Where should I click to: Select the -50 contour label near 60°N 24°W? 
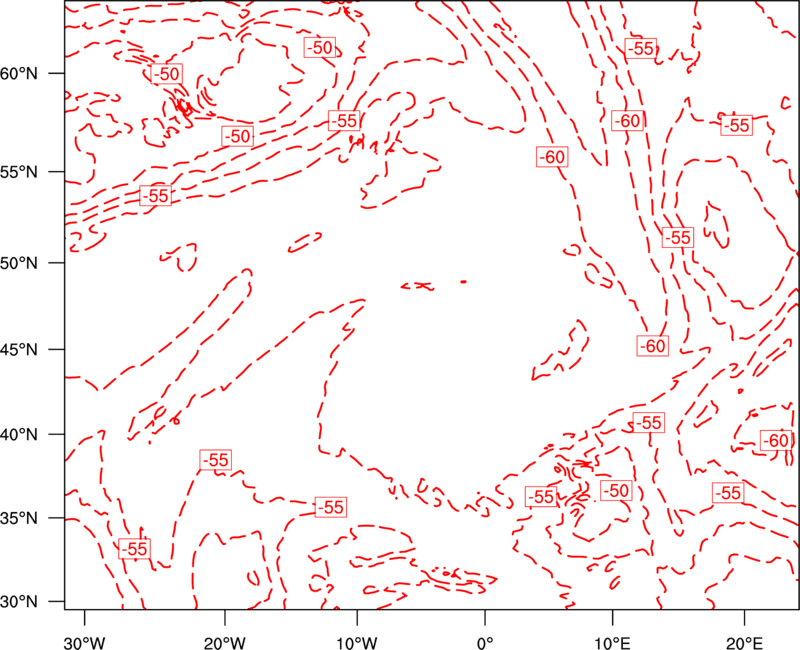pyautogui.click(x=167, y=74)
